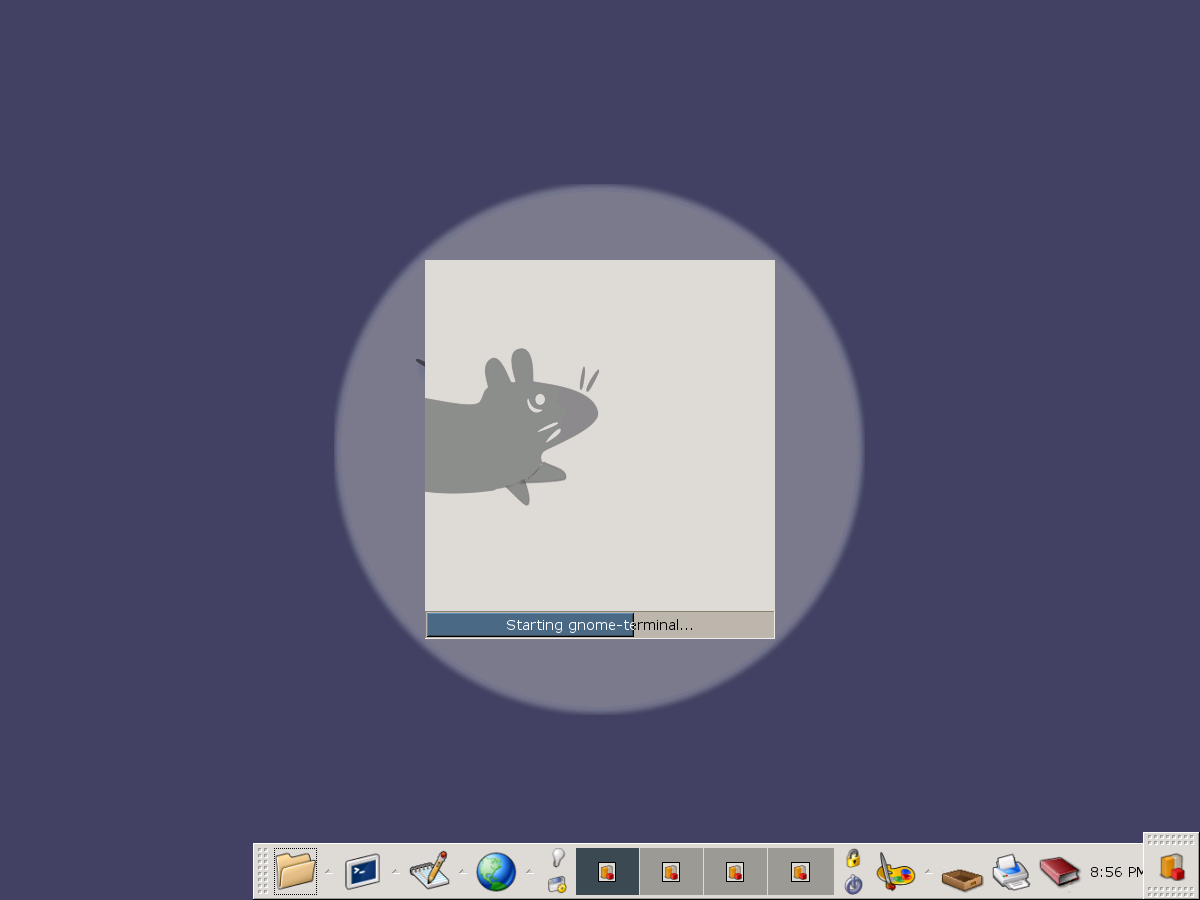Open the notepad text editor launcher
Viewport: 1200px width, 900px height.
point(429,871)
